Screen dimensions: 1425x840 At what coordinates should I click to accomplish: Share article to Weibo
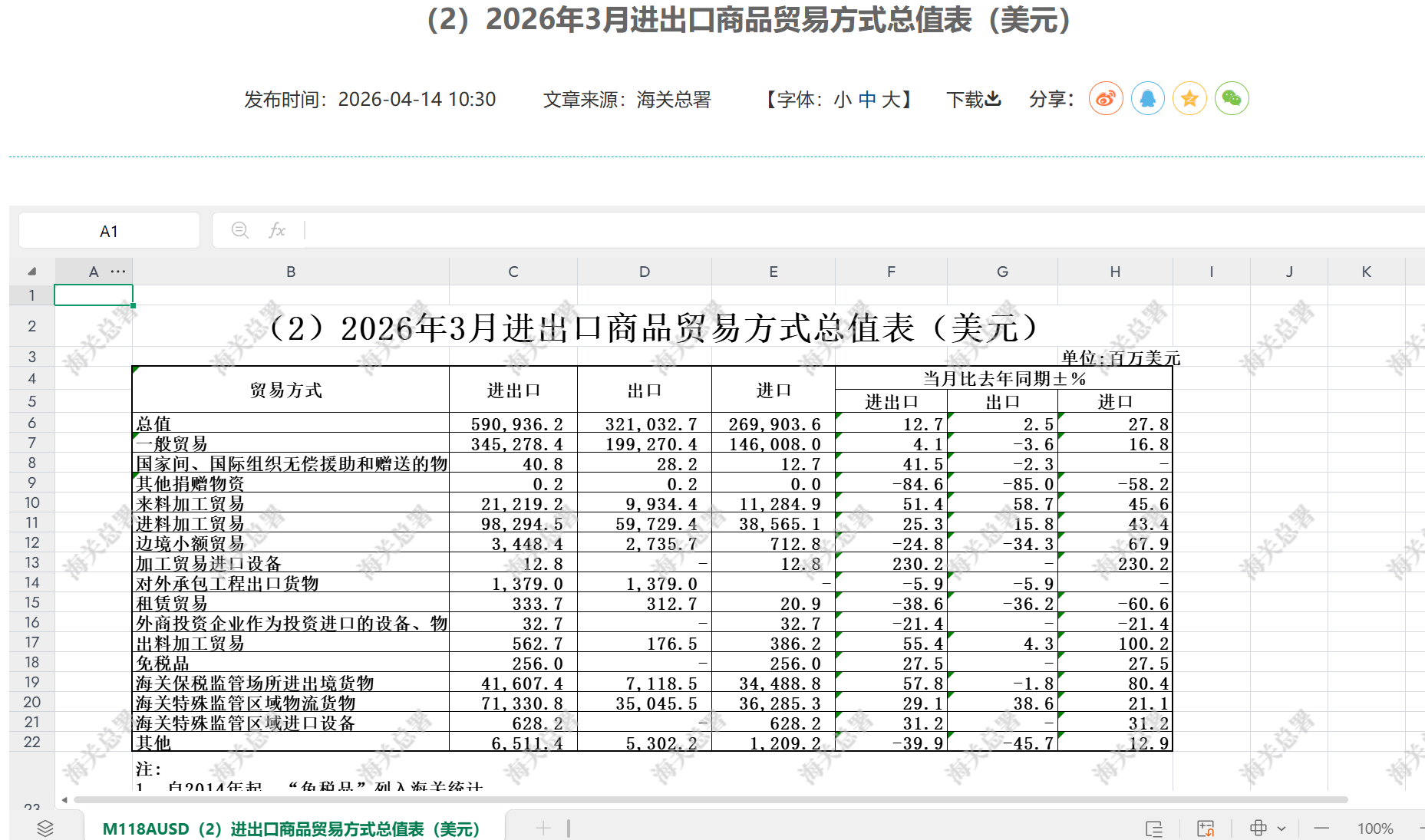click(1105, 99)
